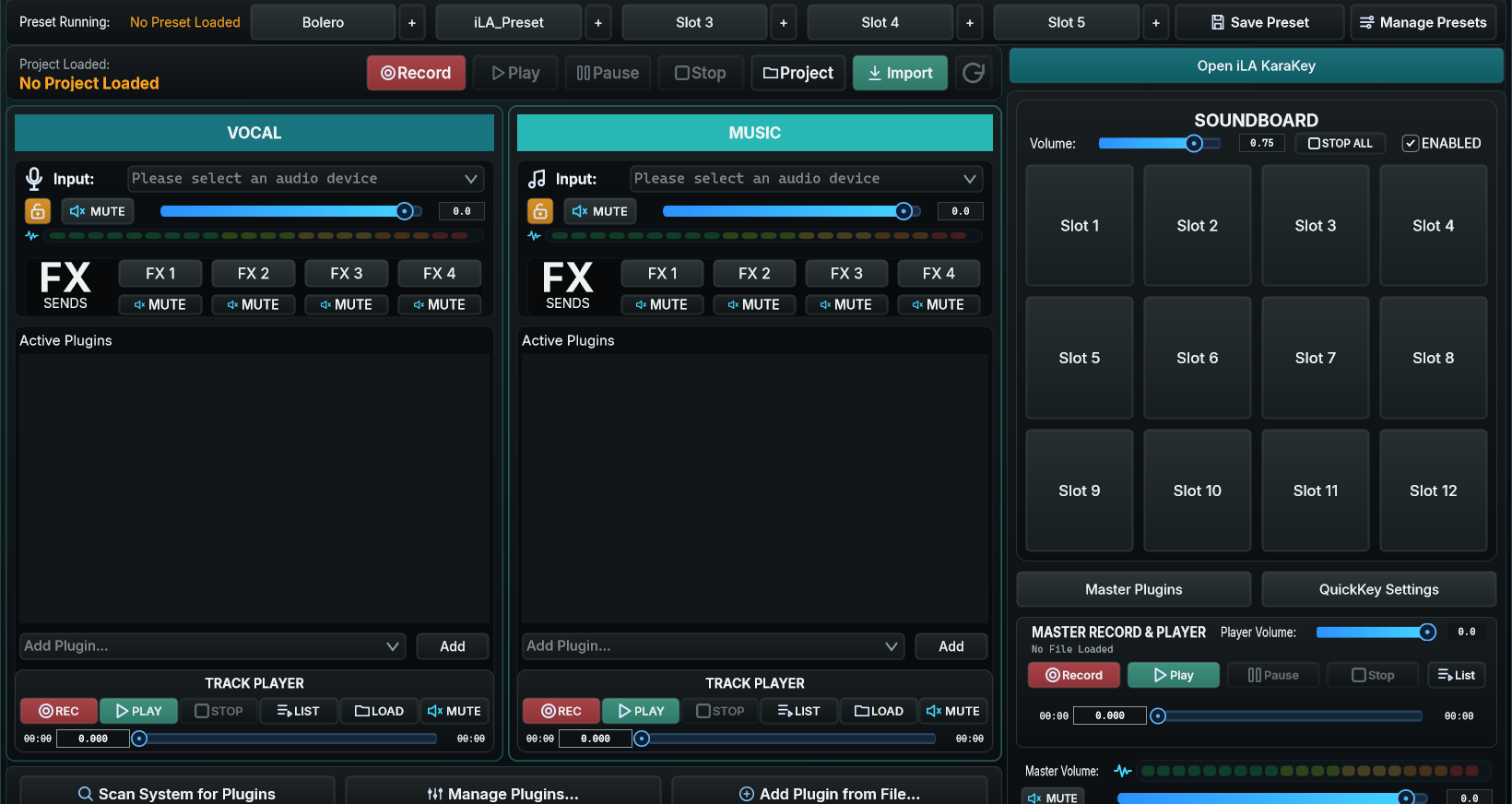Click the MUSIC level meter waveform icon
This screenshot has height=804, width=1512.
535,236
